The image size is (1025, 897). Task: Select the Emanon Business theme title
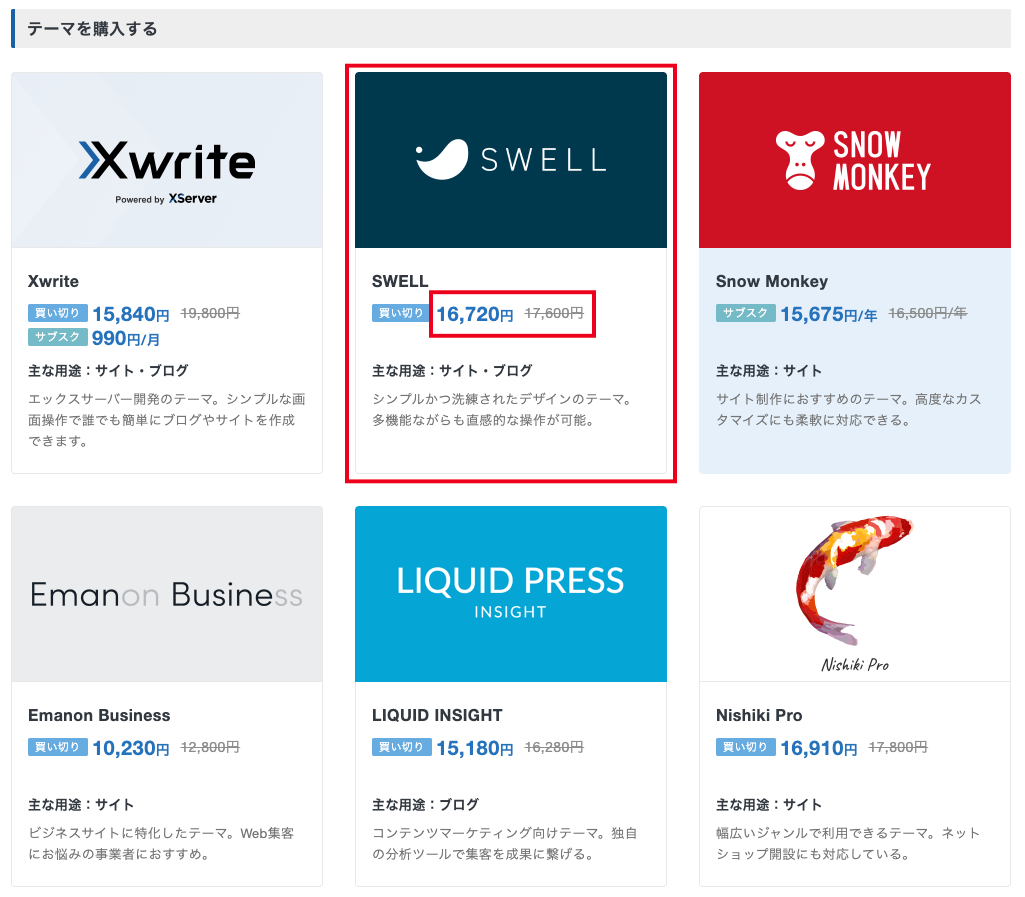99,715
